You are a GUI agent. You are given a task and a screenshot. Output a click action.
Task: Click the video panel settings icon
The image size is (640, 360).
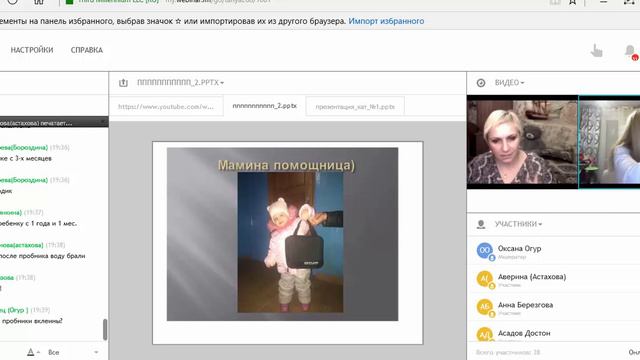481,83
